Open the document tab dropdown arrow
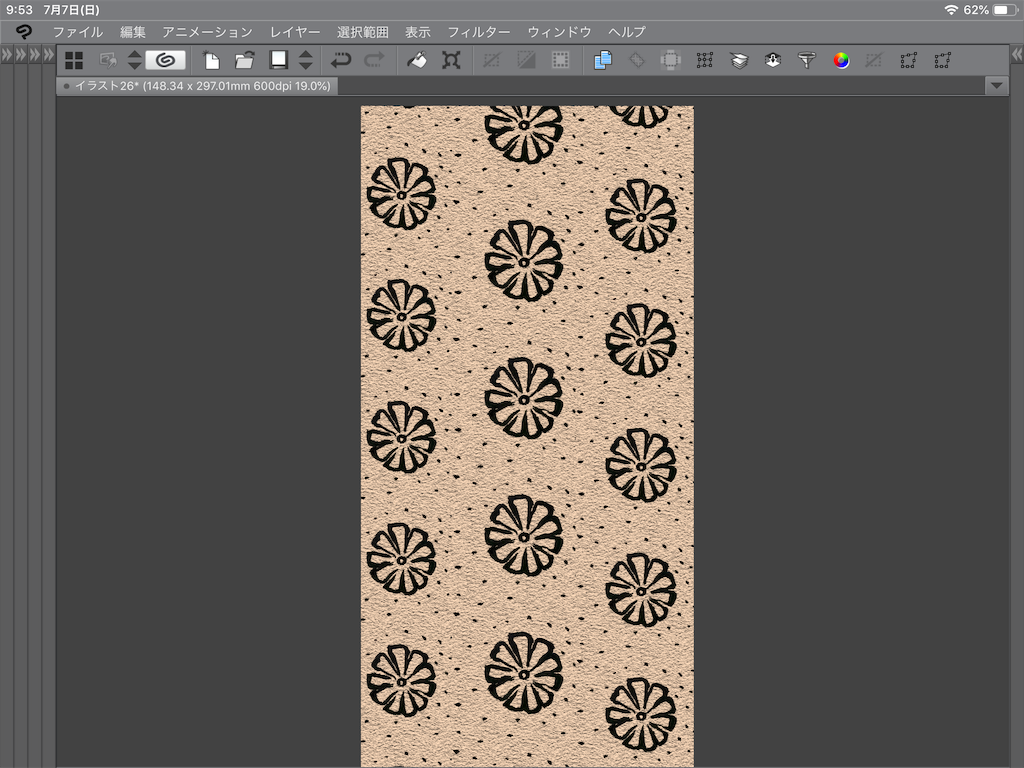The width and height of the screenshot is (1024, 768). pos(996,85)
